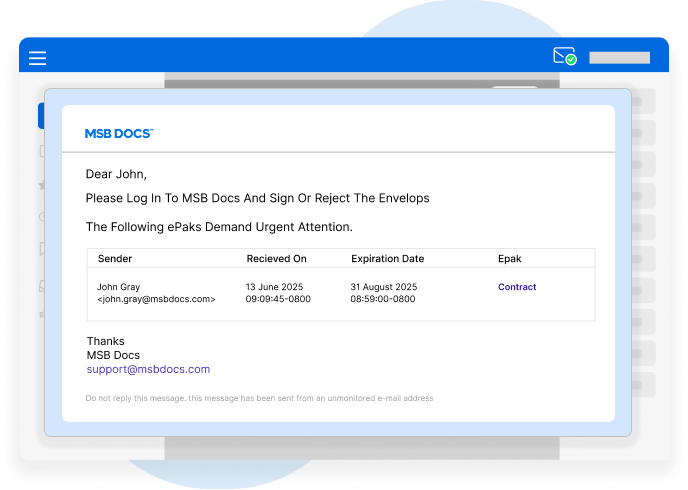688x490 pixels.
Task: Click the sender name John Gray
Action: 118,287
